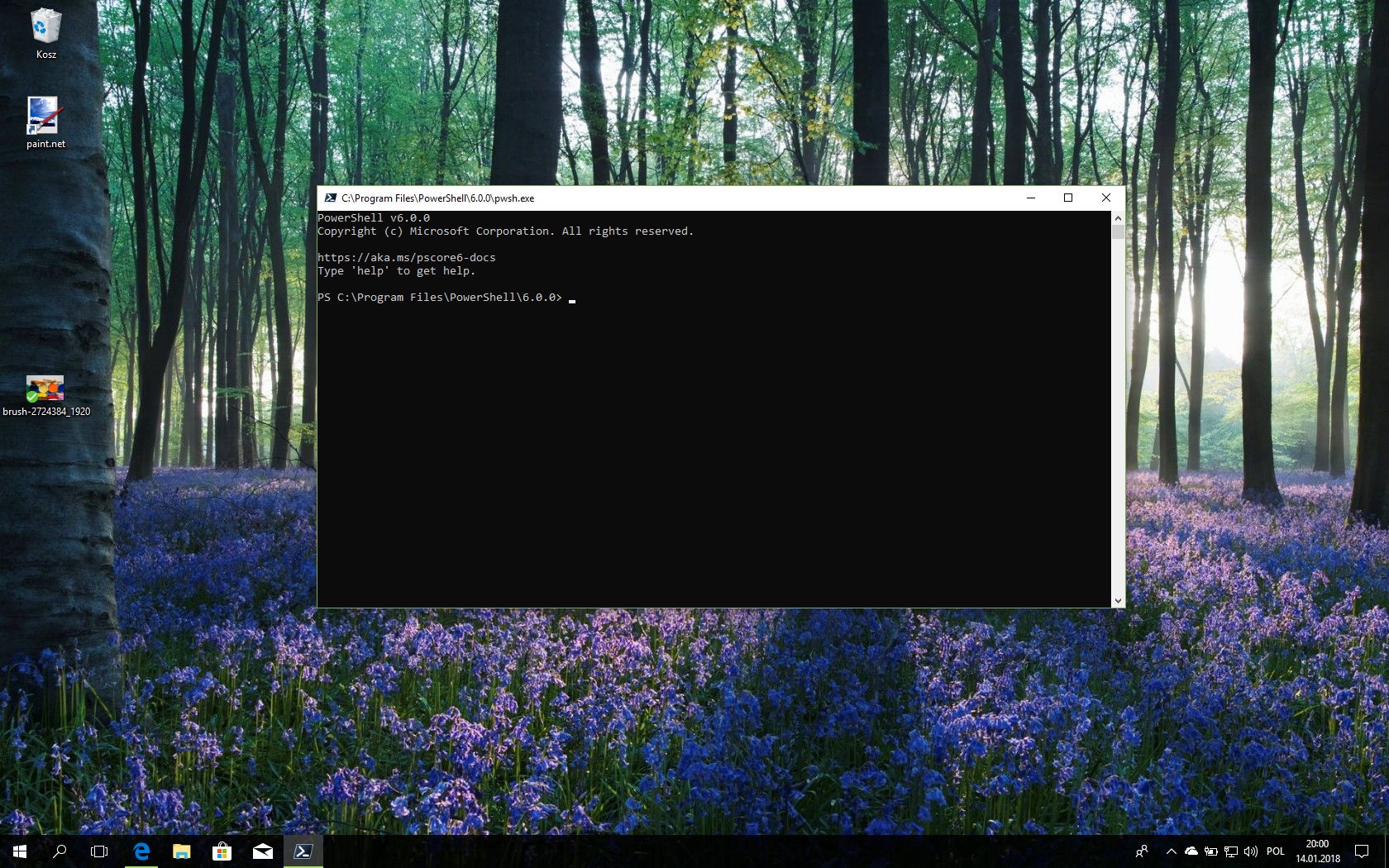This screenshot has height=868, width=1389.
Task: Click the PowerShell v6.0.0 text line
Action: [374, 218]
